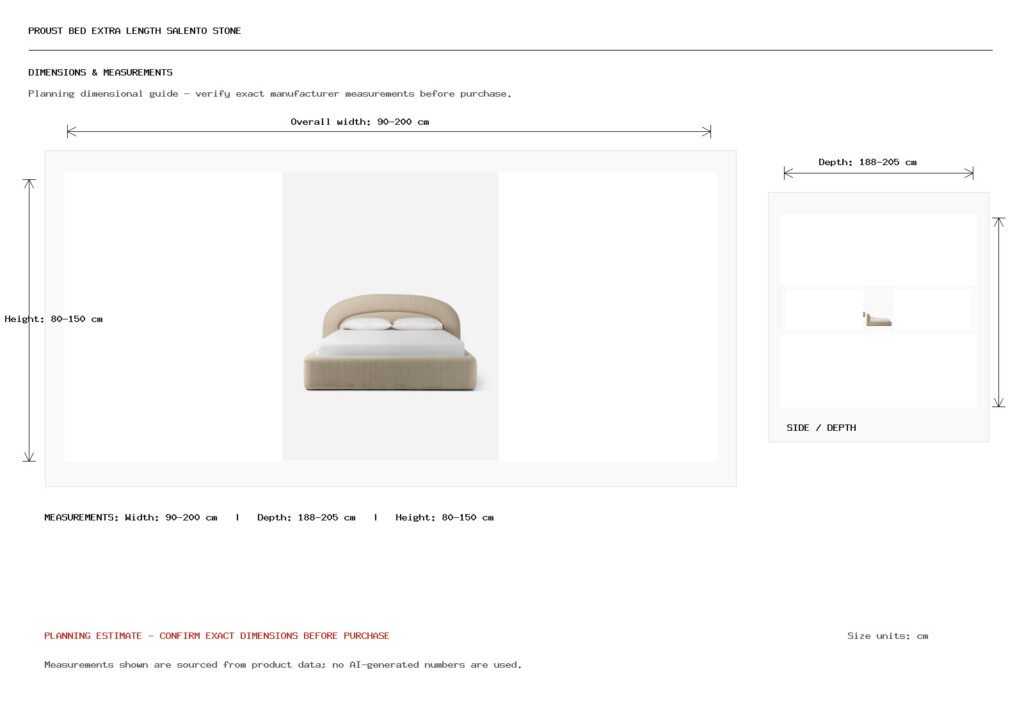Click the 'Height: 80-150 cm' side label
Viewport: 1024px width, 717px height.
[54, 319]
